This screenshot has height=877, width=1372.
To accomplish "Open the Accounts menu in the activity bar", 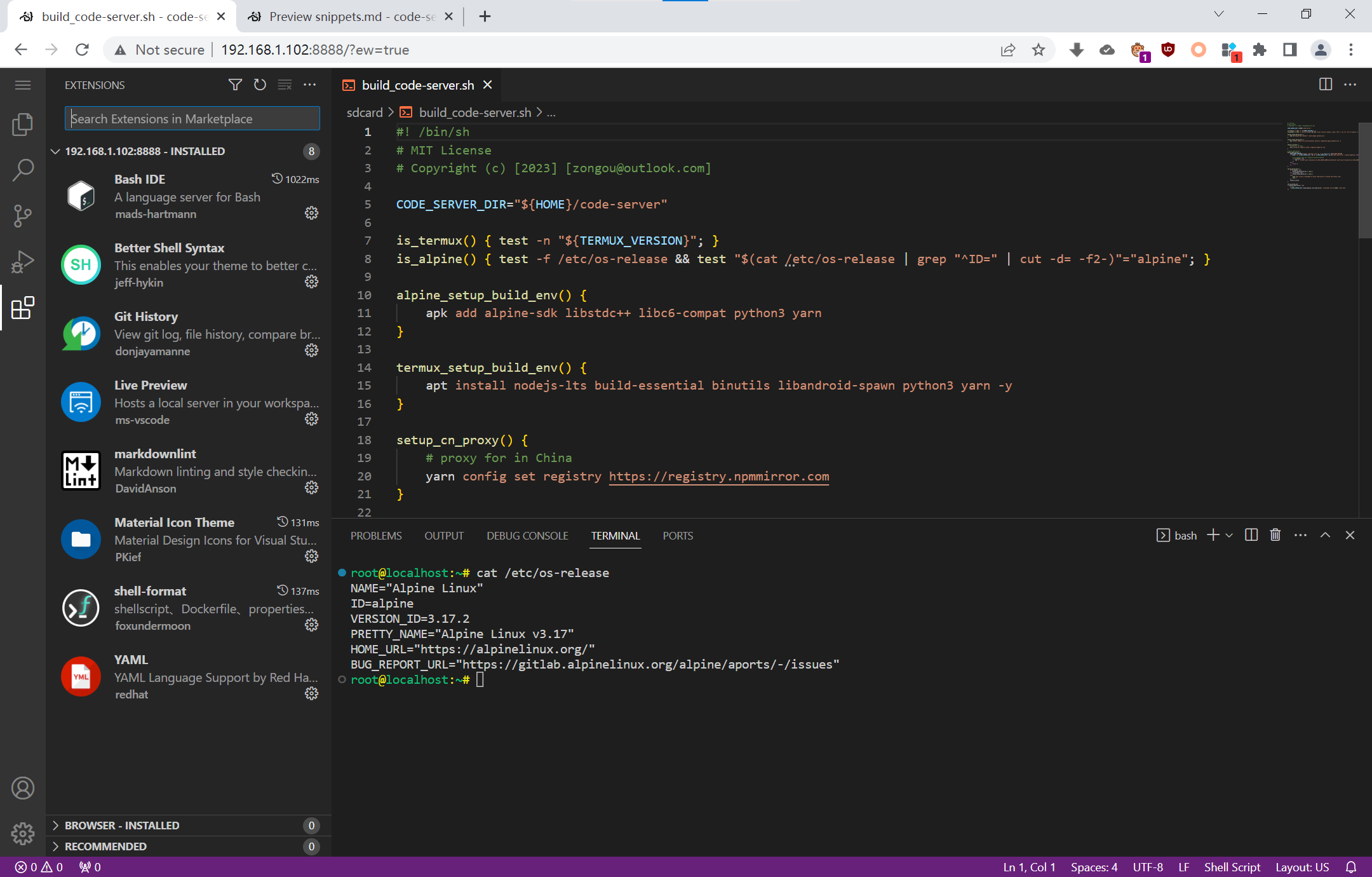I will coord(23,788).
